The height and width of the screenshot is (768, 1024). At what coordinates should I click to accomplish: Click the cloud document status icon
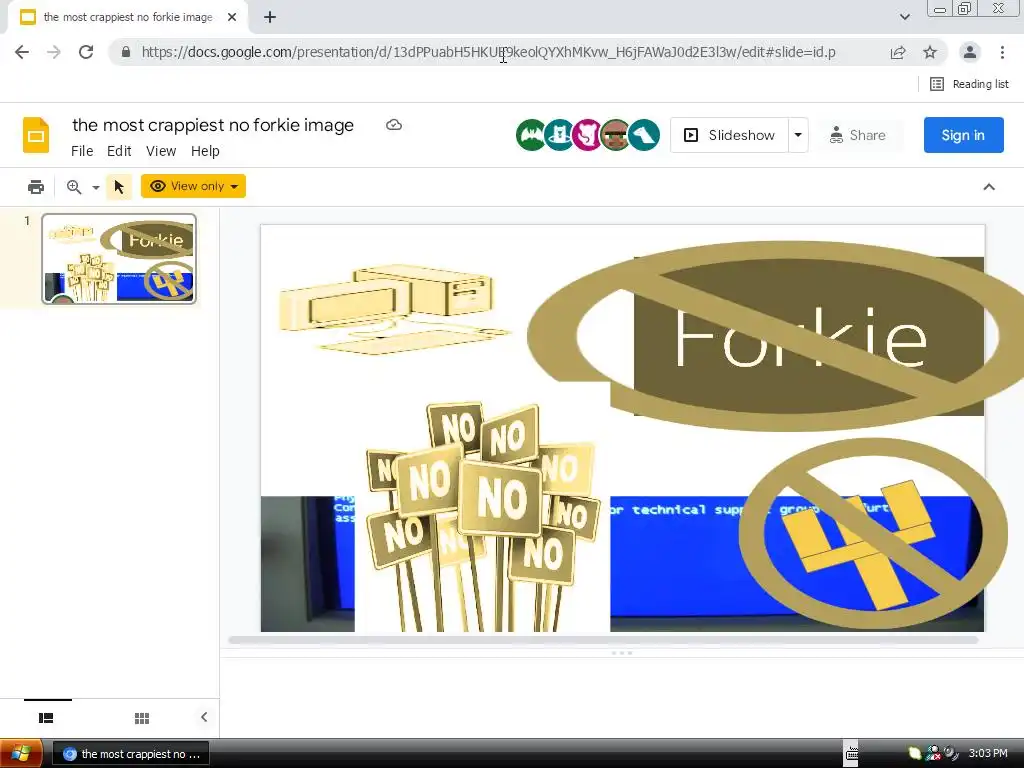coord(393,125)
